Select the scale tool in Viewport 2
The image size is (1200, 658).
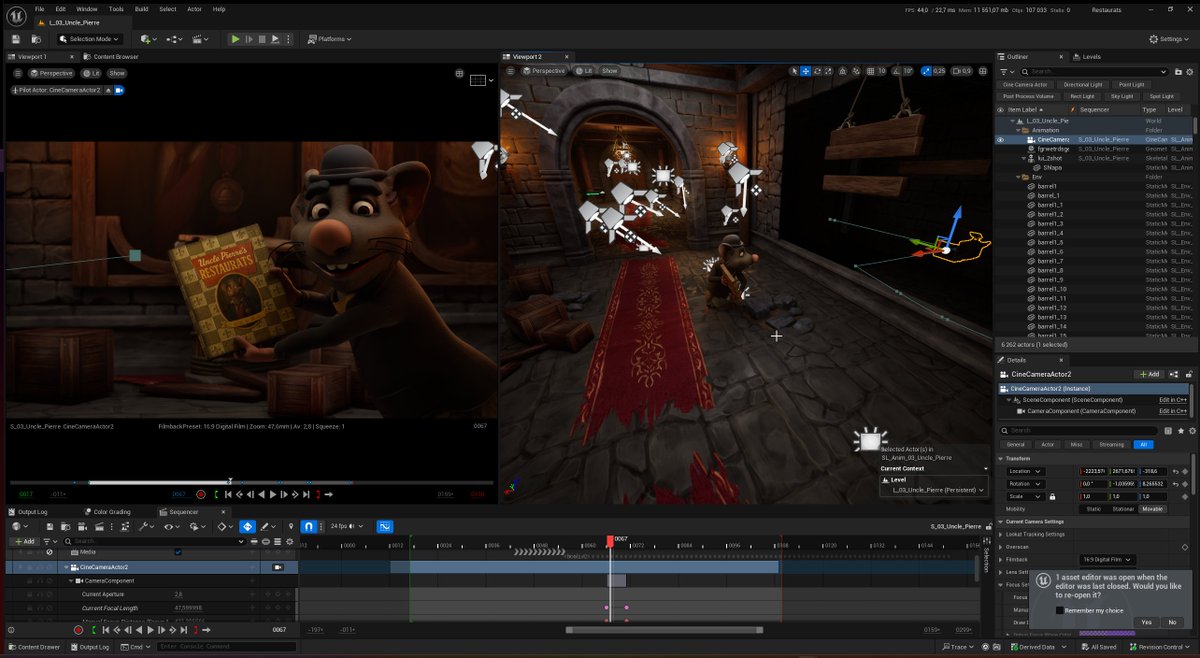pos(828,71)
